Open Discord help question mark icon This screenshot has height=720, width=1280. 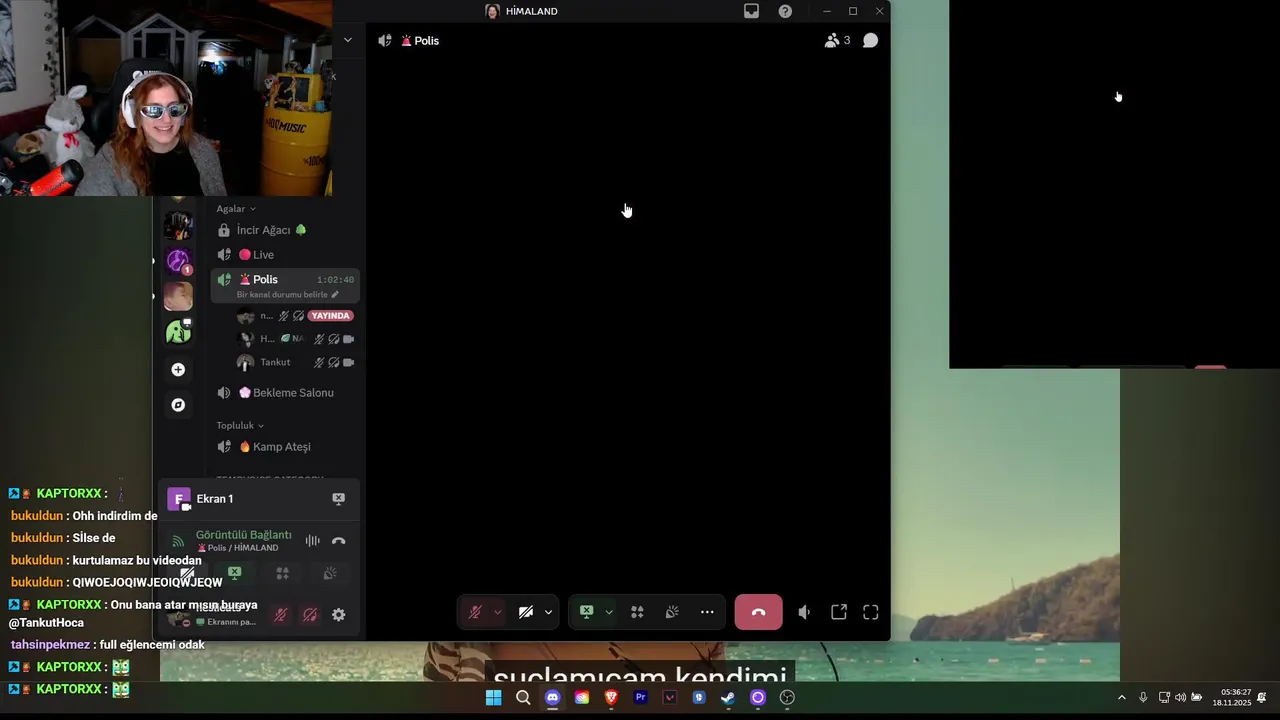tap(785, 11)
